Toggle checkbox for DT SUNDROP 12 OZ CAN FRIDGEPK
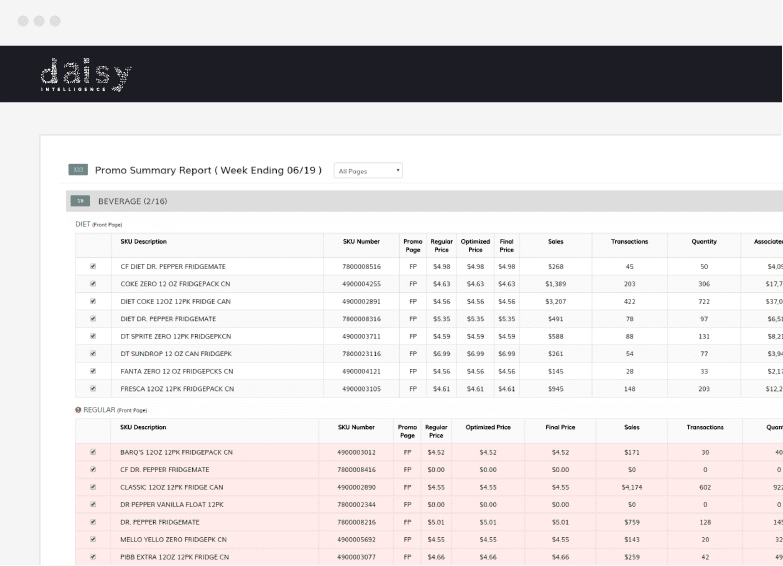The width and height of the screenshot is (783, 566). click(x=93, y=354)
